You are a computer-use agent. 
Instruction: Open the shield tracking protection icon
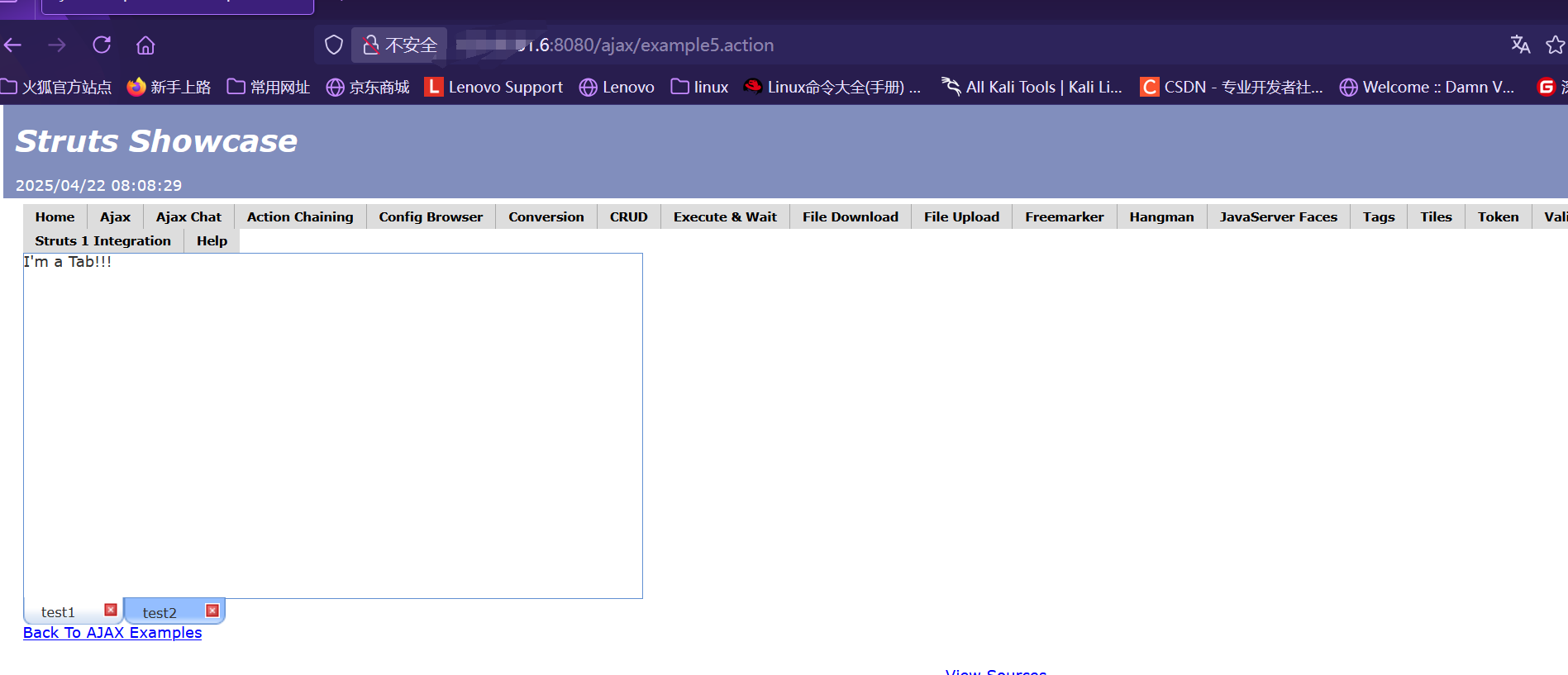(x=333, y=45)
